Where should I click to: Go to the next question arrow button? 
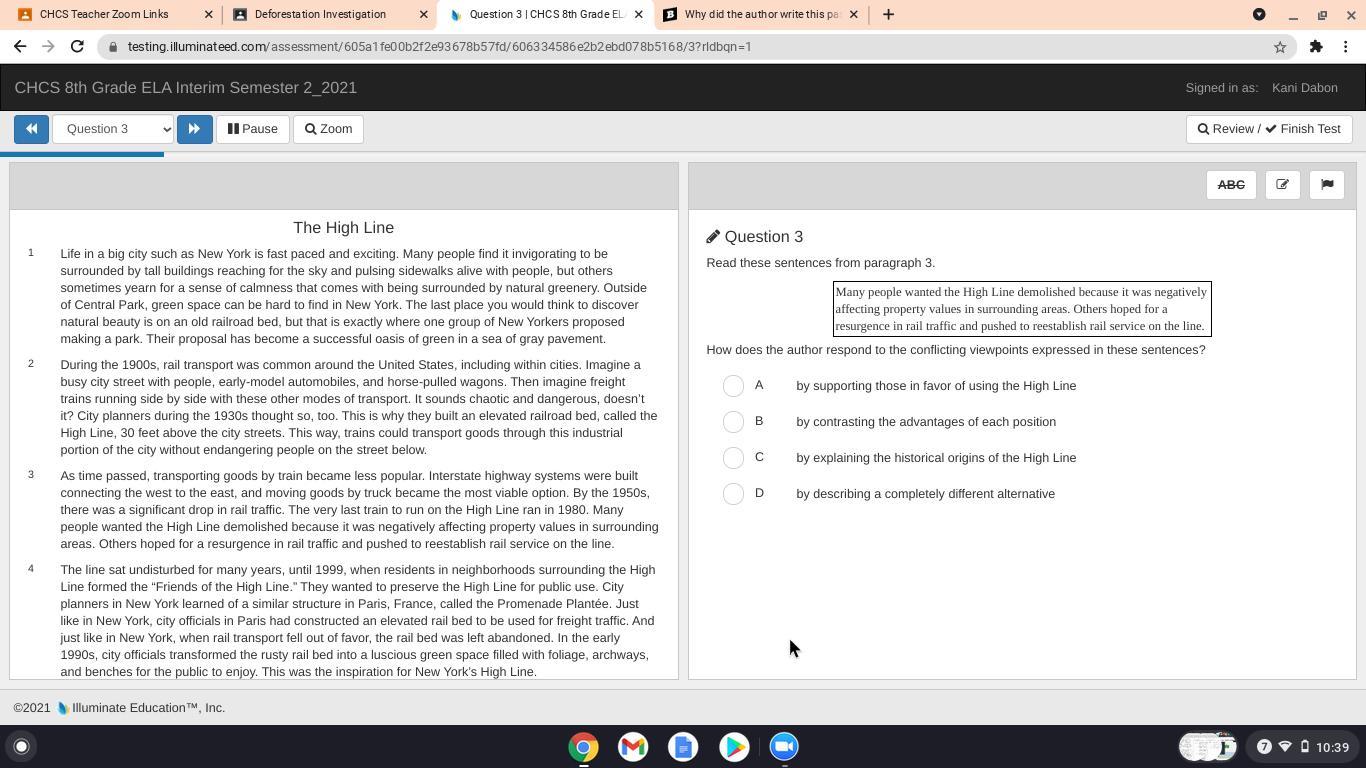[194, 129]
